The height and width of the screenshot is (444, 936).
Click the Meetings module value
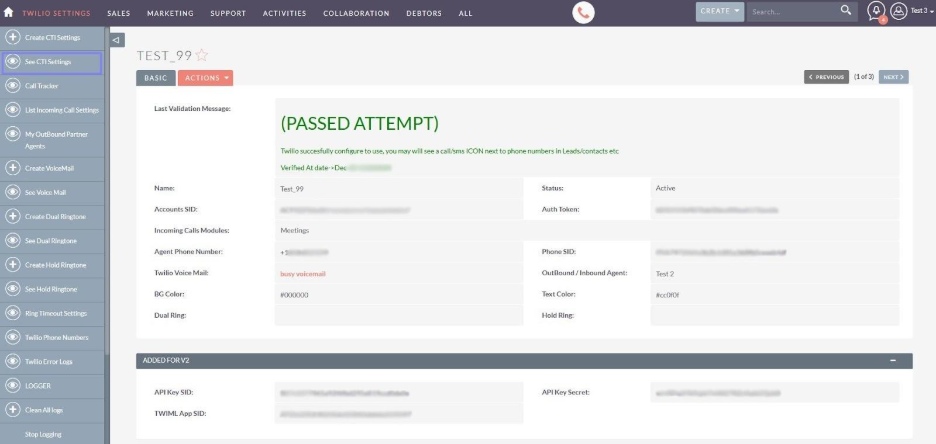coord(294,230)
